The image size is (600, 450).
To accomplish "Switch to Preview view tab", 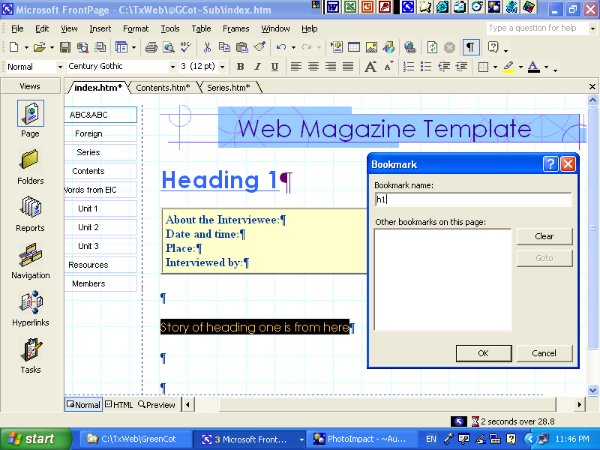I will click(x=157, y=404).
